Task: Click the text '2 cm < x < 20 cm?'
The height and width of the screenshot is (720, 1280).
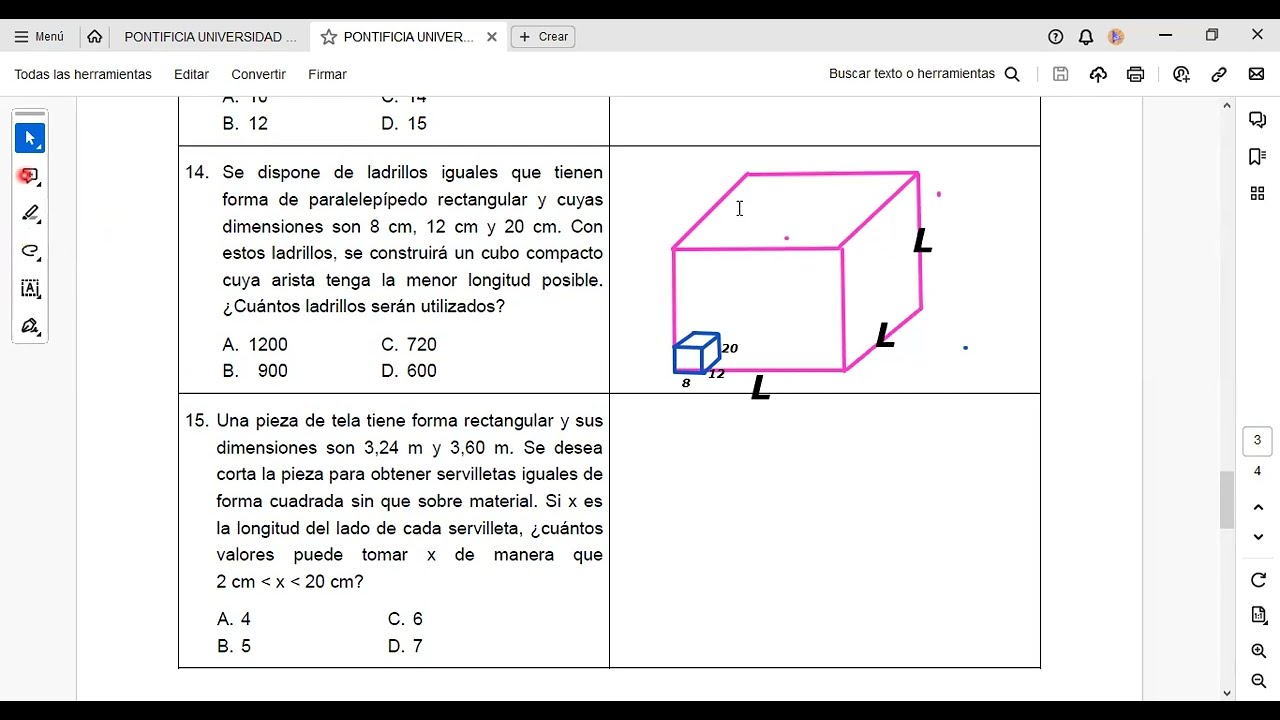Action: [x=290, y=582]
